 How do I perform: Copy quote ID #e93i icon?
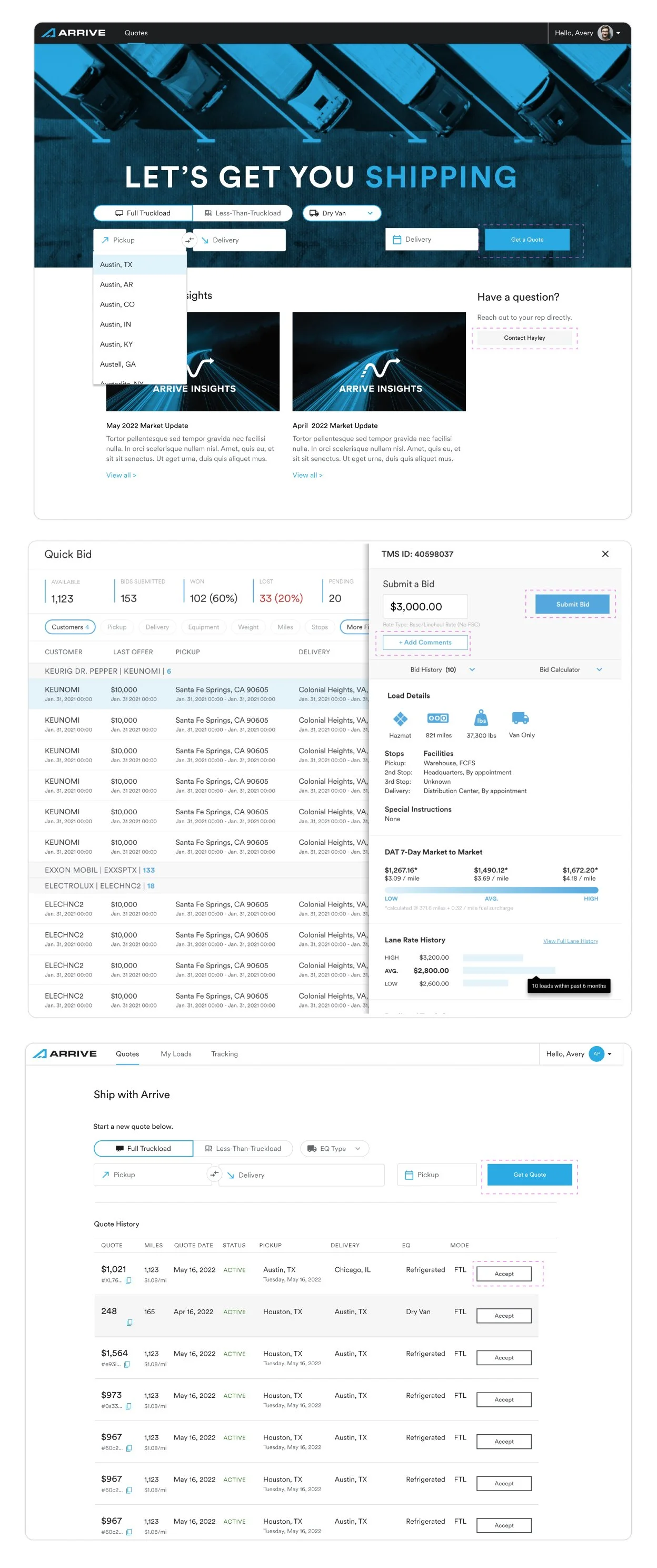(126, 1365)
